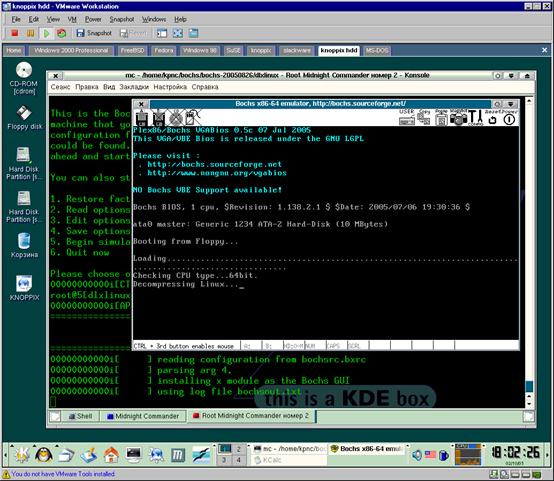Toggle the keyboard layout flag indicator
Viewport: 554px width, 481px height.
[430, 454]
